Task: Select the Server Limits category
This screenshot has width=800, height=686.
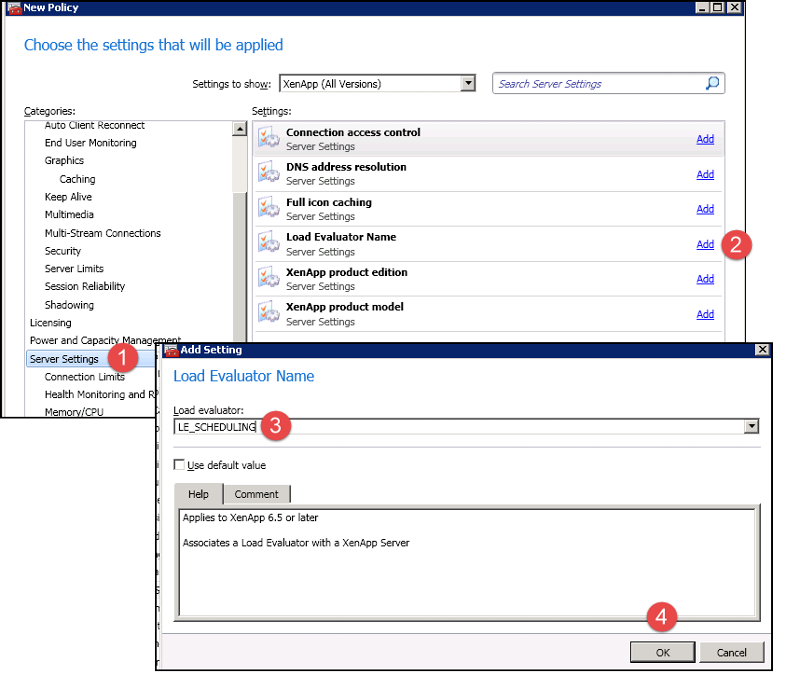Action: (x=74, y=268)
